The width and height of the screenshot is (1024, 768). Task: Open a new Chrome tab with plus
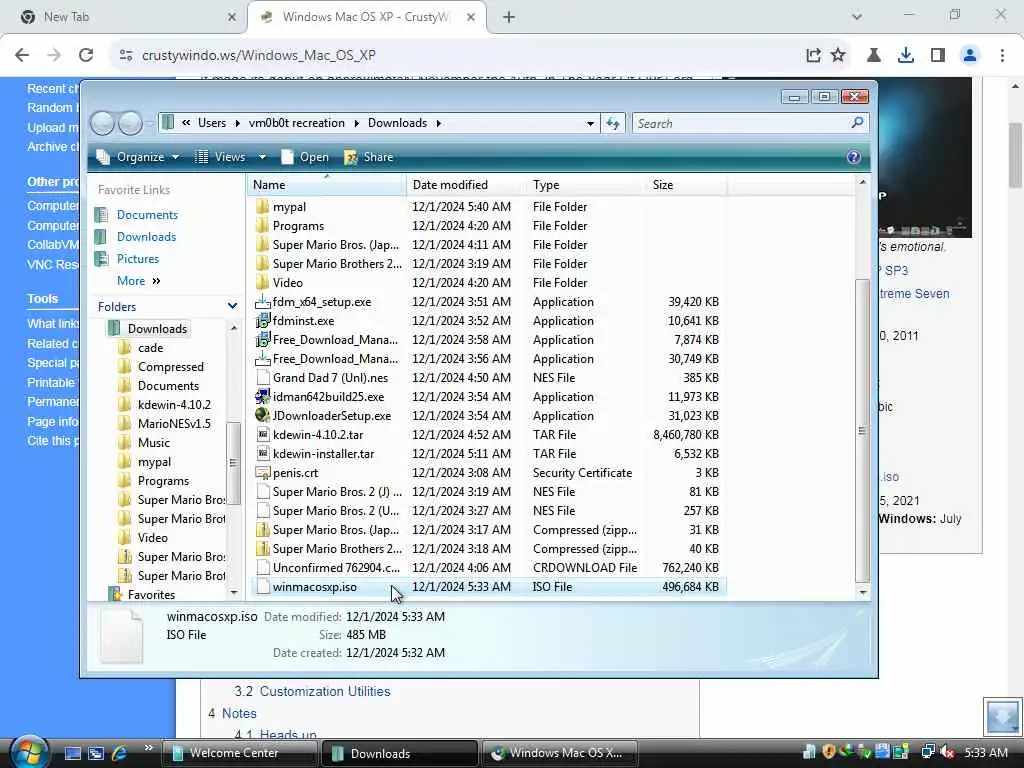(x=509, y=17)
